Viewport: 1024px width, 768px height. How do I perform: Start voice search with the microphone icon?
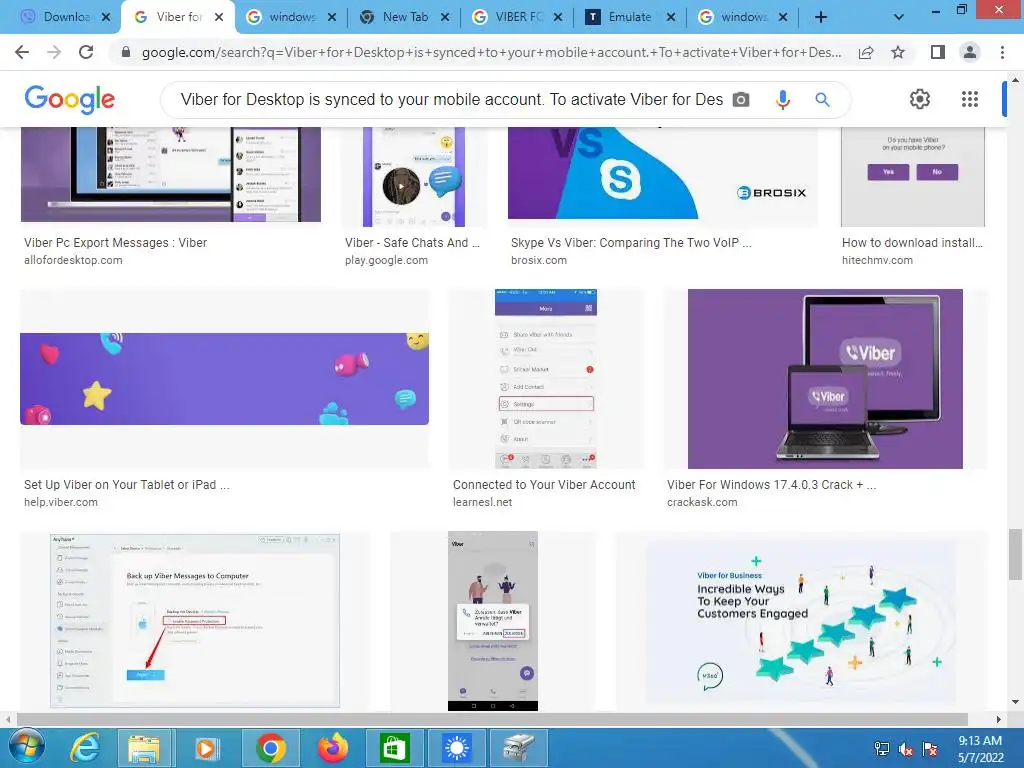tap(782, 100)
